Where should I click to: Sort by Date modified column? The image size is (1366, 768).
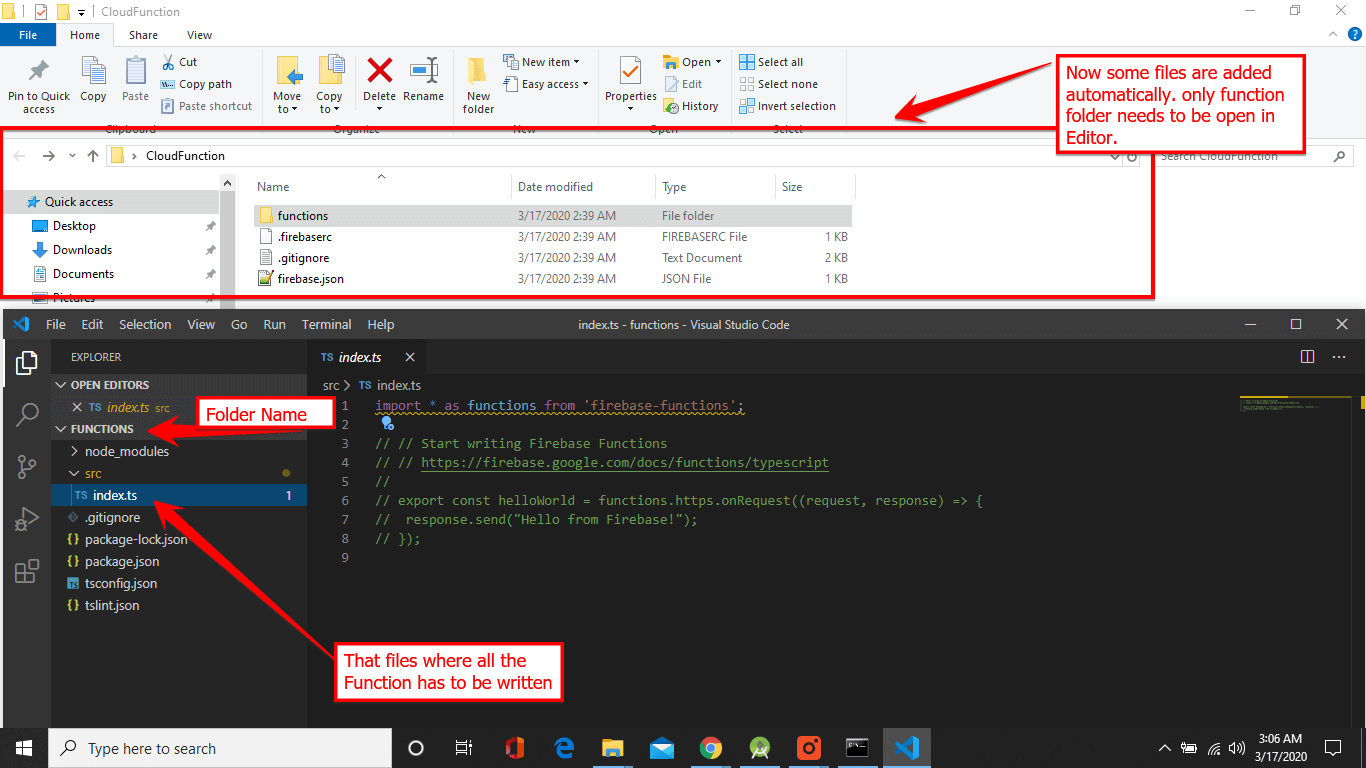(x=555, y=187)
